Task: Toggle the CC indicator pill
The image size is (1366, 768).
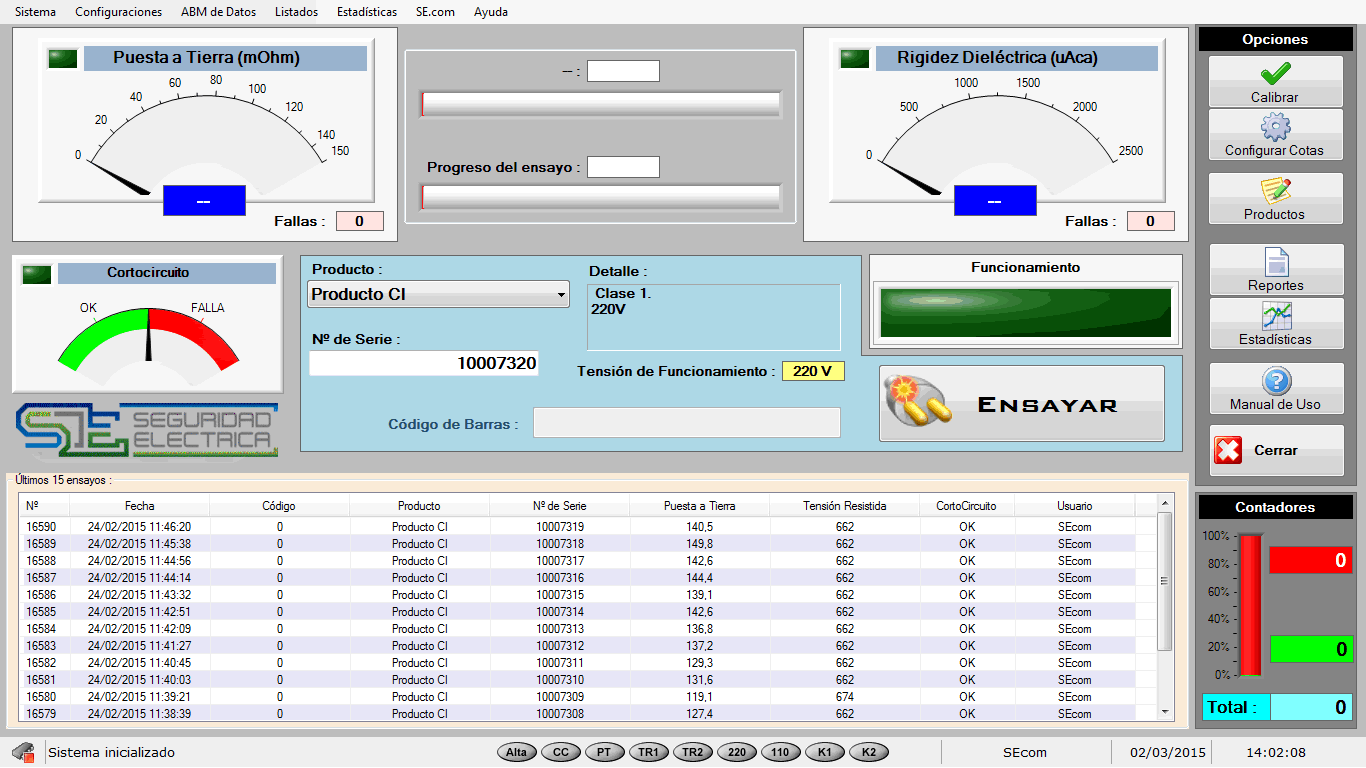Action: tap(560, 752)
